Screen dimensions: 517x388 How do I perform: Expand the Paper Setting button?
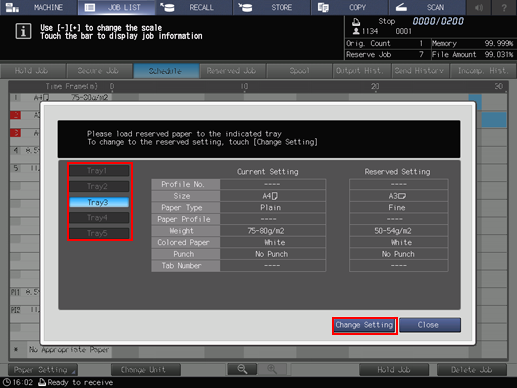[x=42, y=370]
